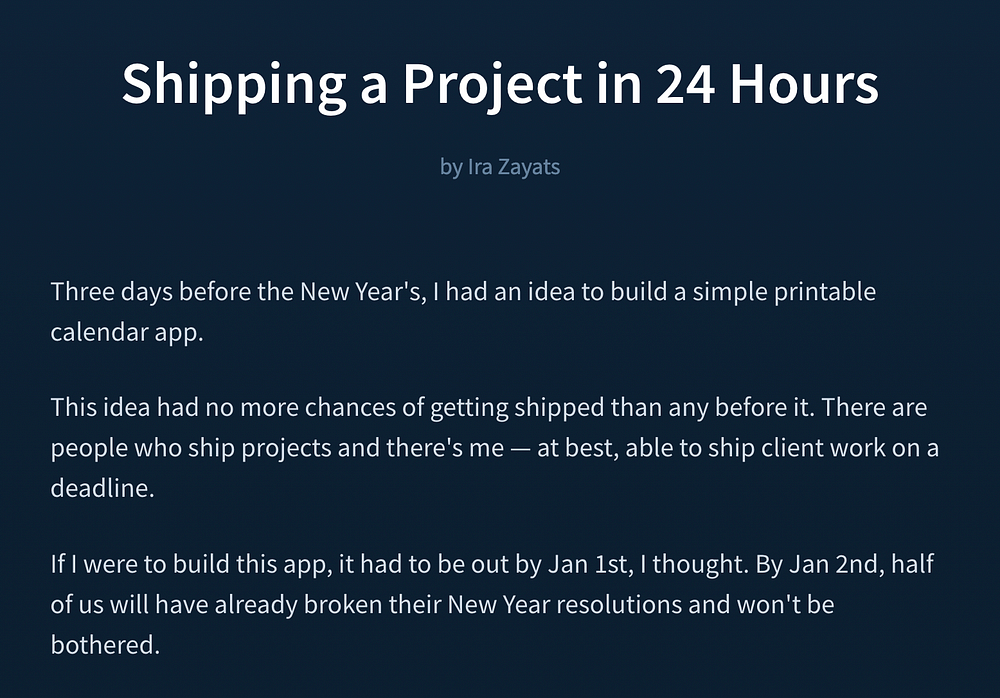Click the author name Ira Zayats

[x=514, y=166]
